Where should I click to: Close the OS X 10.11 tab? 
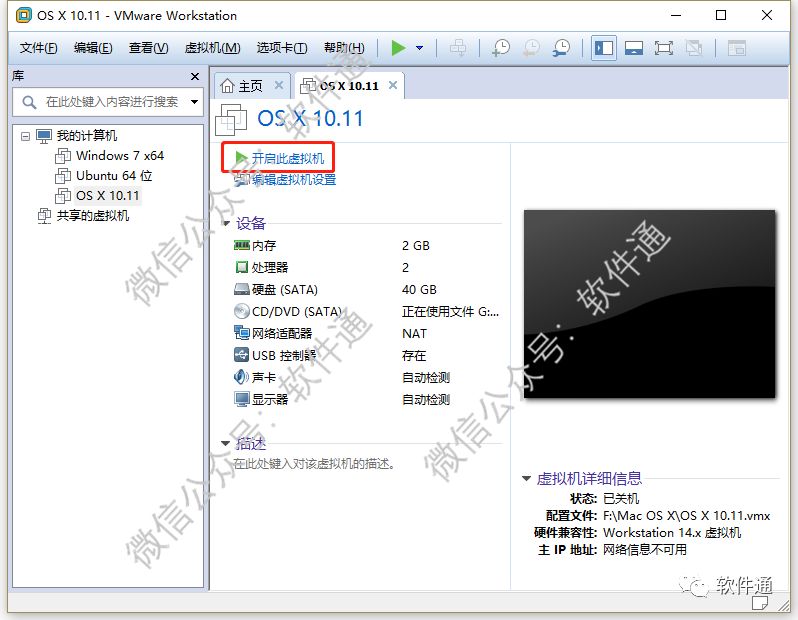tap(393, 85)
